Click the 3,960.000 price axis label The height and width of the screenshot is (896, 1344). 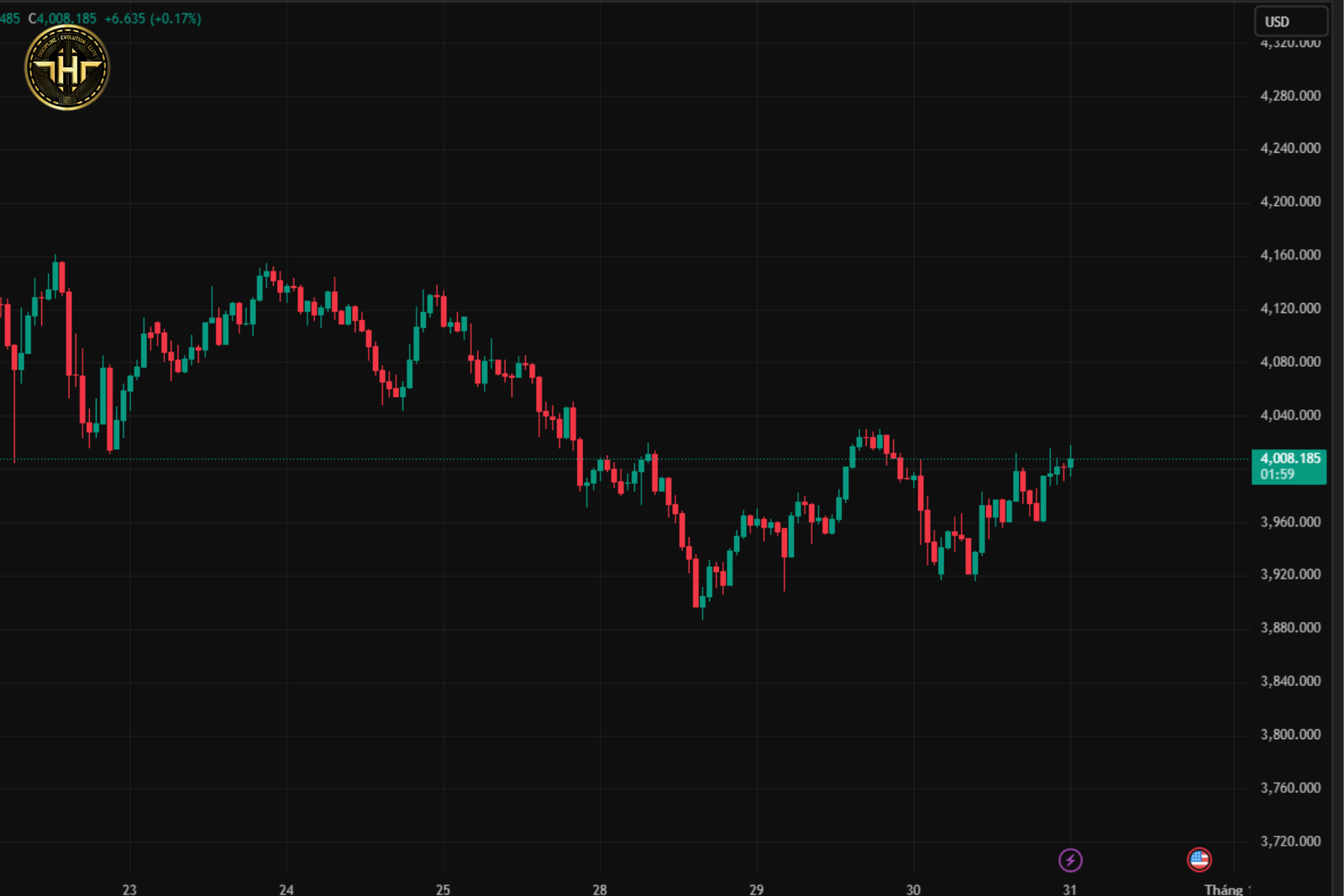pyautogui.click(x=1289, y=521)
